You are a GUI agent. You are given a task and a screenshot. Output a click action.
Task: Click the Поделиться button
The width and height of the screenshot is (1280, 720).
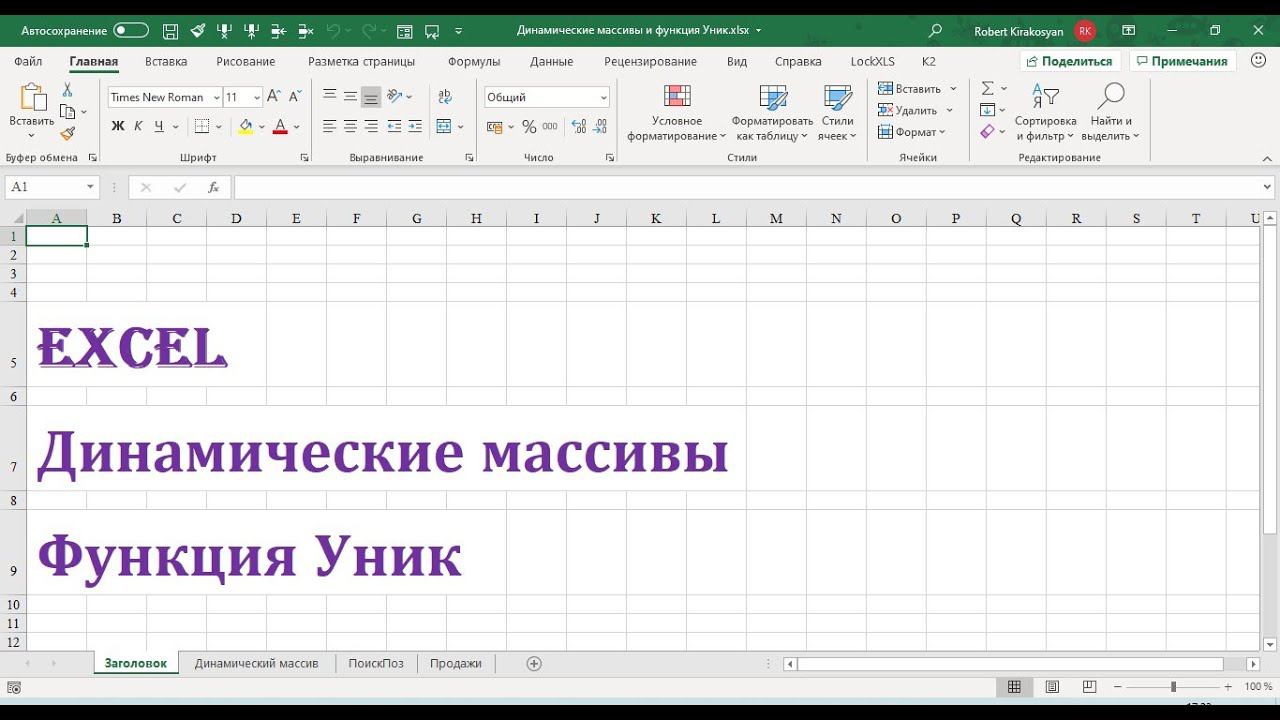(x=1069, y=61)
